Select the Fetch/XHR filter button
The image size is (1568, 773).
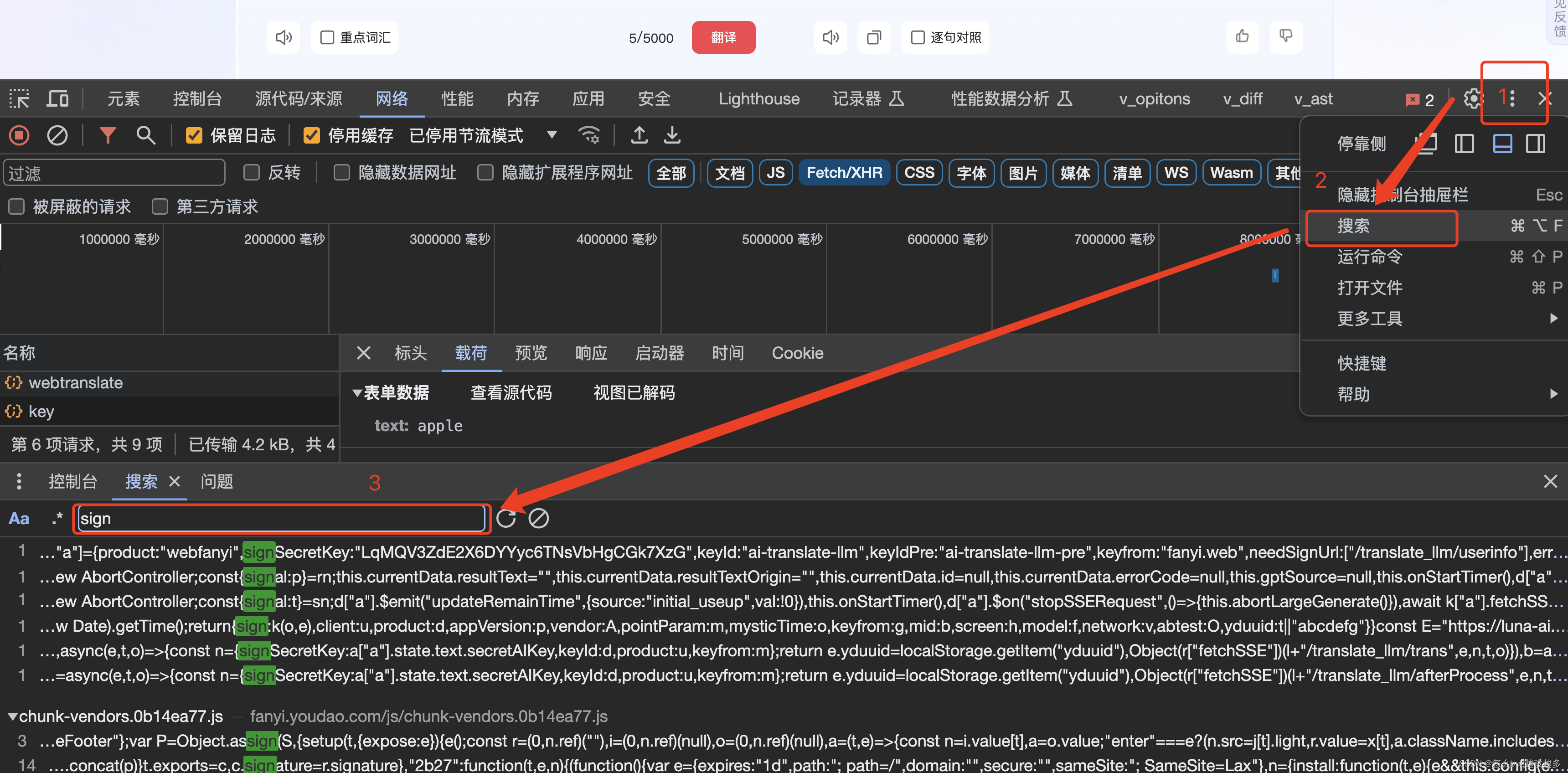pyautogui.click(x=844, y=173)
